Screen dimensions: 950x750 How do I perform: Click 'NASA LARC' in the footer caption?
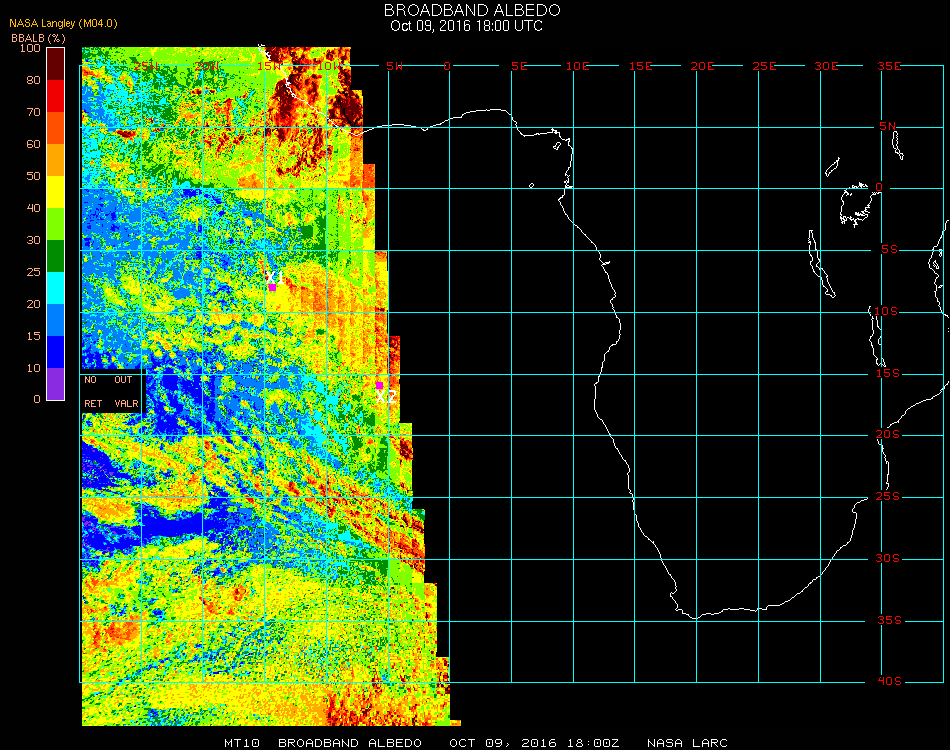[687, 743]
